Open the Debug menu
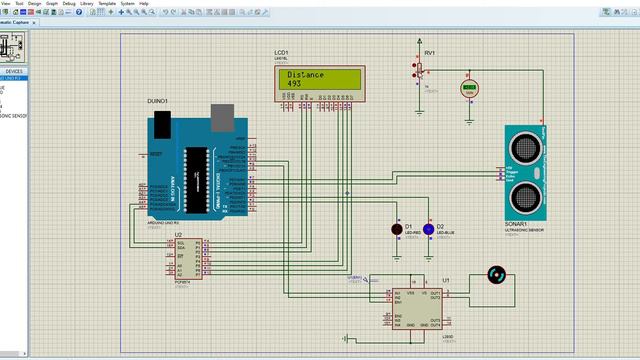 [69, 3]
